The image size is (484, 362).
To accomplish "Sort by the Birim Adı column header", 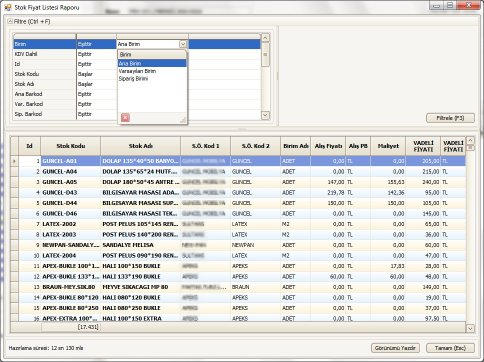I will point(295,146).
